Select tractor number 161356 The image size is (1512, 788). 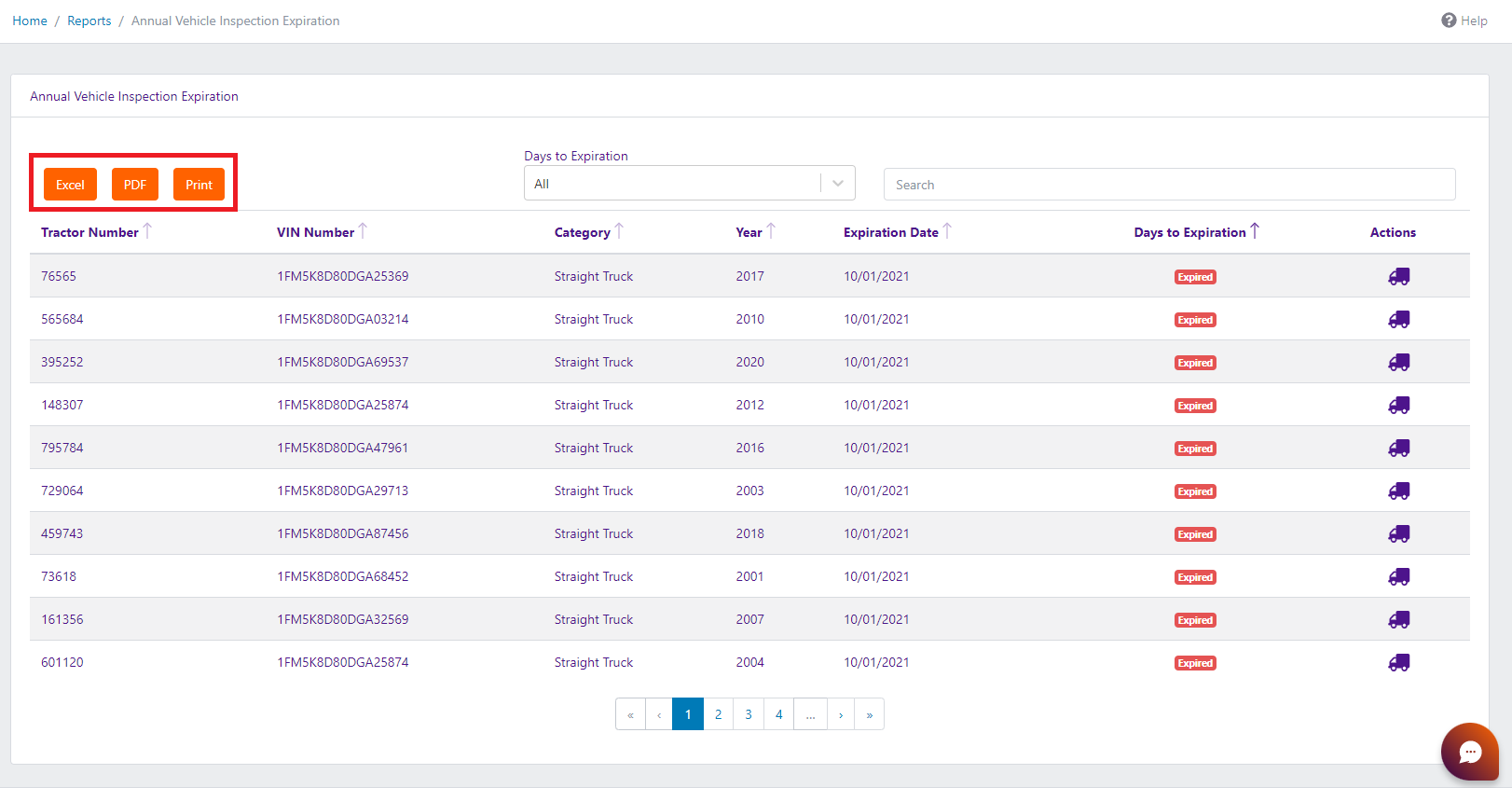[62, 619]
